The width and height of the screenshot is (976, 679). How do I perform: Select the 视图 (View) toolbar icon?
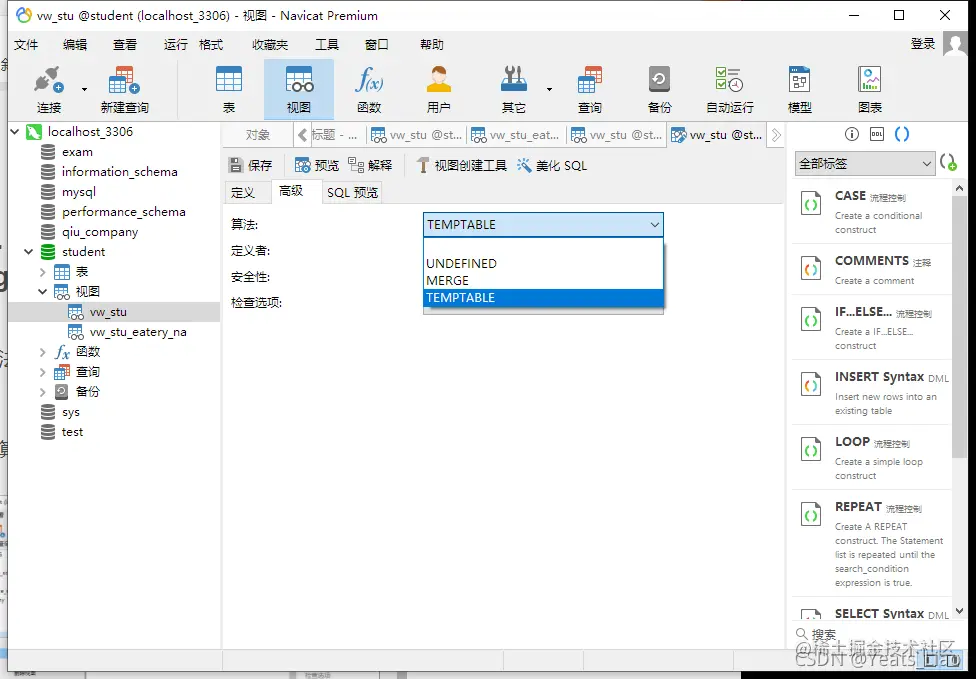click(299, 90)
